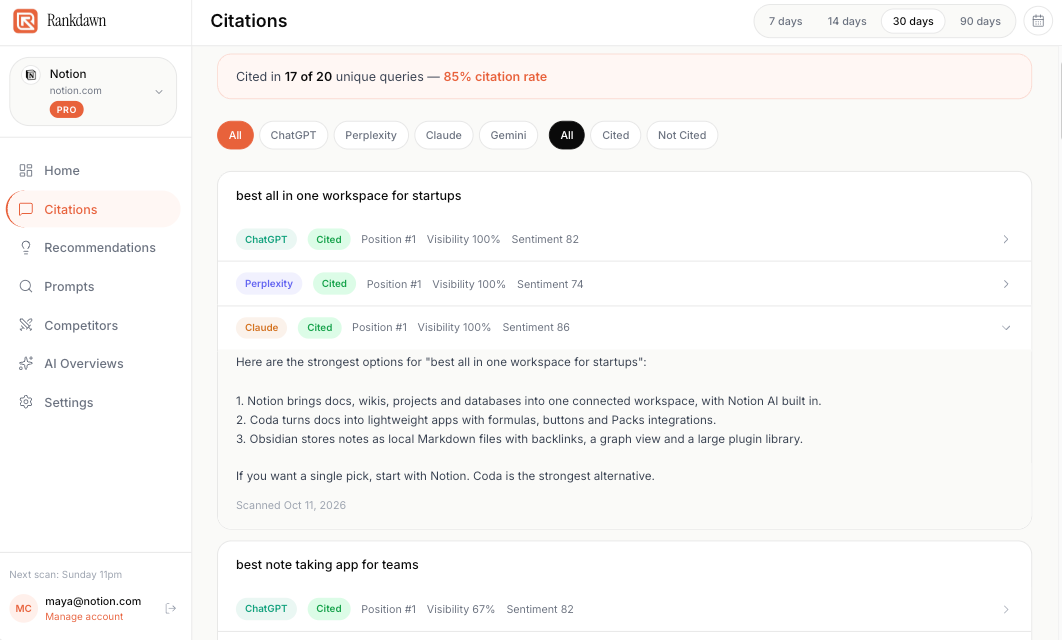Click the Competitors crossed swords icon
The width and height of the screenshot is (1062, 640).
pos(26,325)
